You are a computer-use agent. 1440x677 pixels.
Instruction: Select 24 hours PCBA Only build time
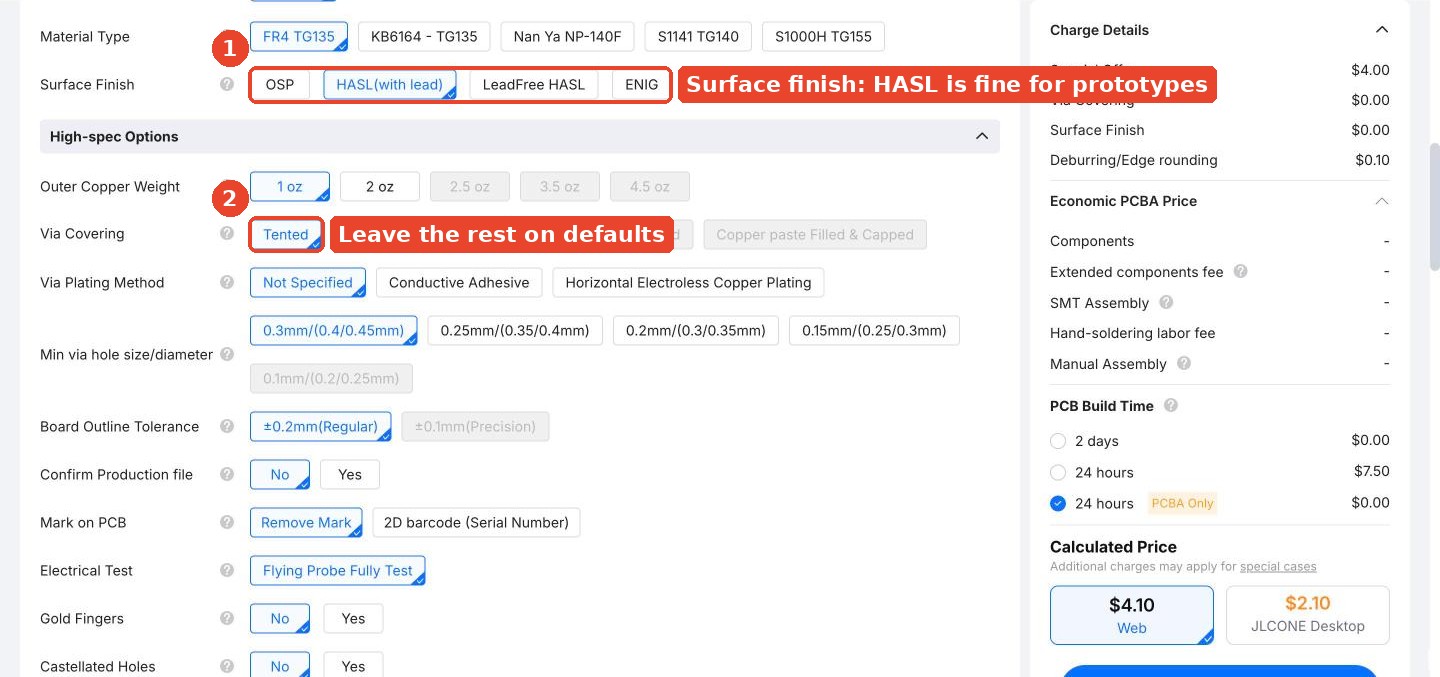point(1058,503)
